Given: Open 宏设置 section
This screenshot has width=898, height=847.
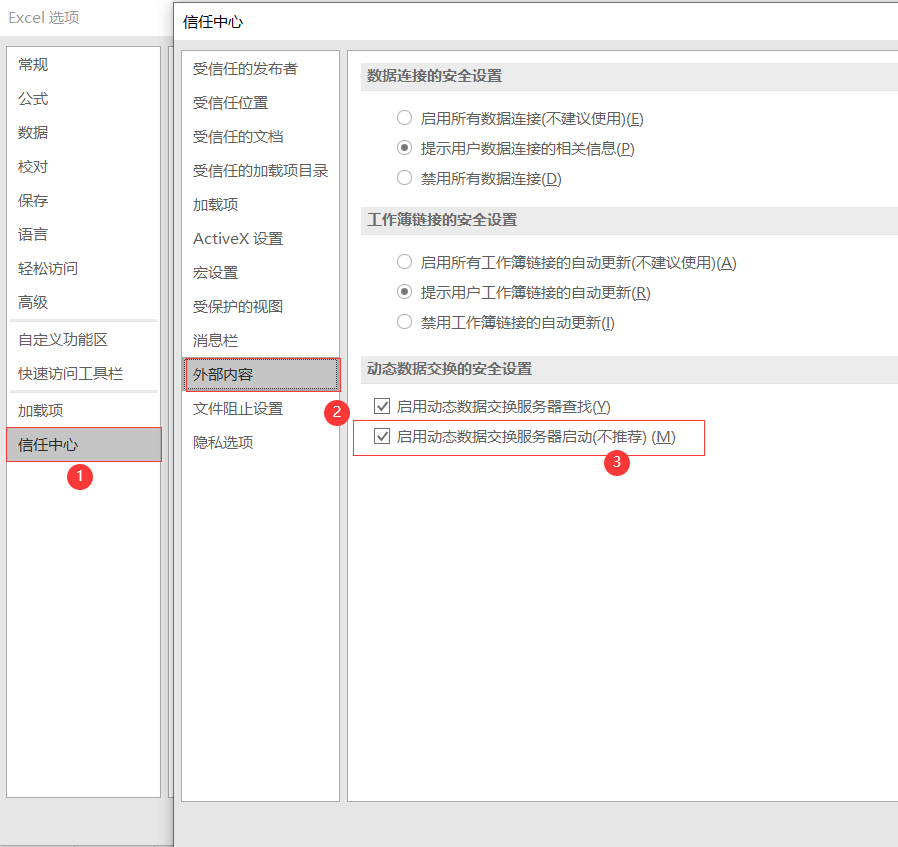Looking at the screenshot, I should [261, 273].
